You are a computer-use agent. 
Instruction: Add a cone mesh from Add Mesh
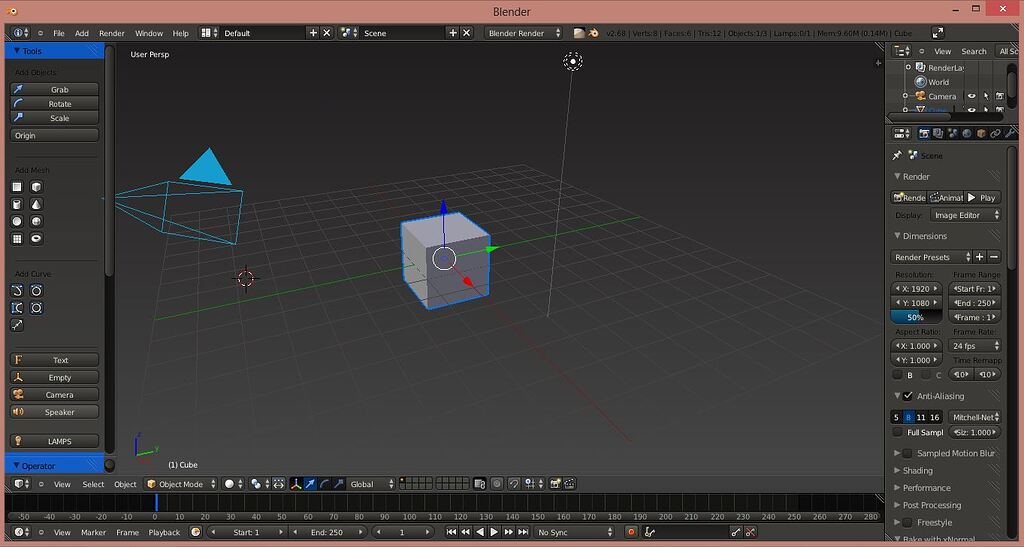coord(37,204)
